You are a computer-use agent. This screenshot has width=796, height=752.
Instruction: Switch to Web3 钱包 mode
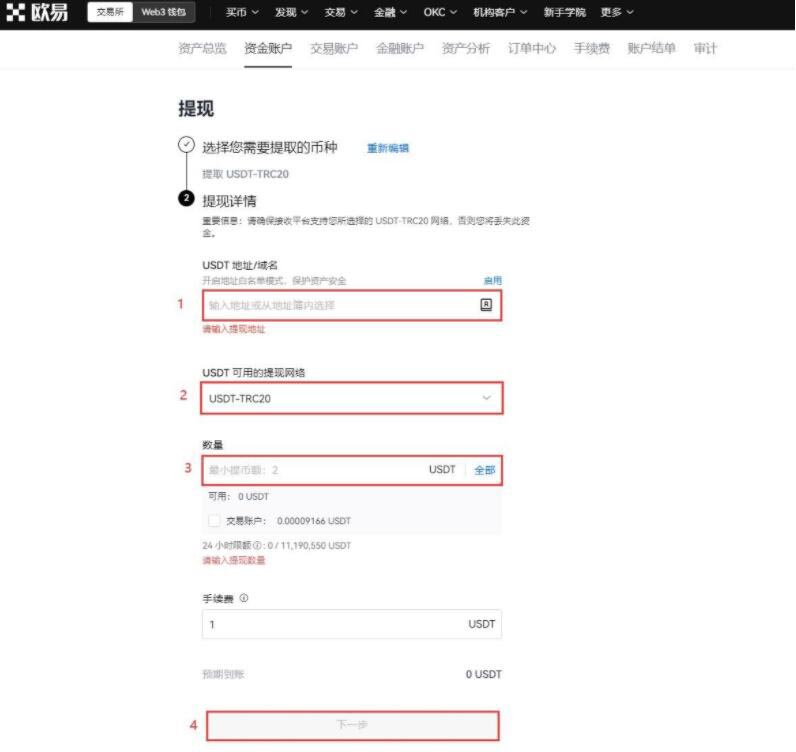pos(163,12)
